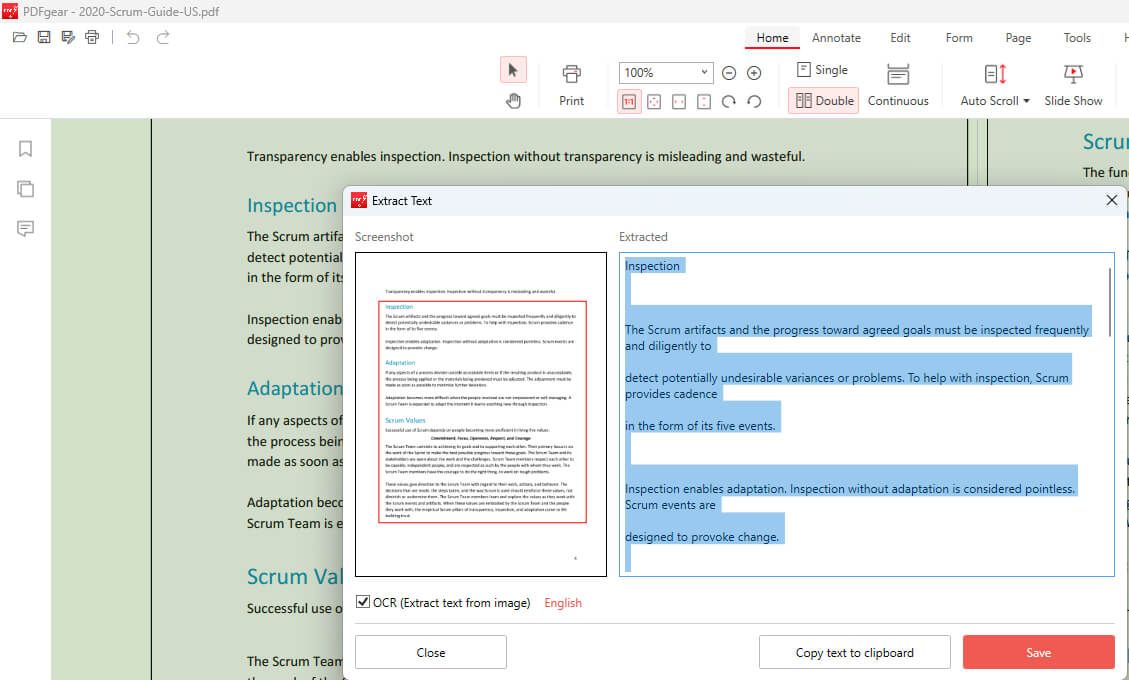
Task: Click Copy text to clipboard
Action: point(854,652)
